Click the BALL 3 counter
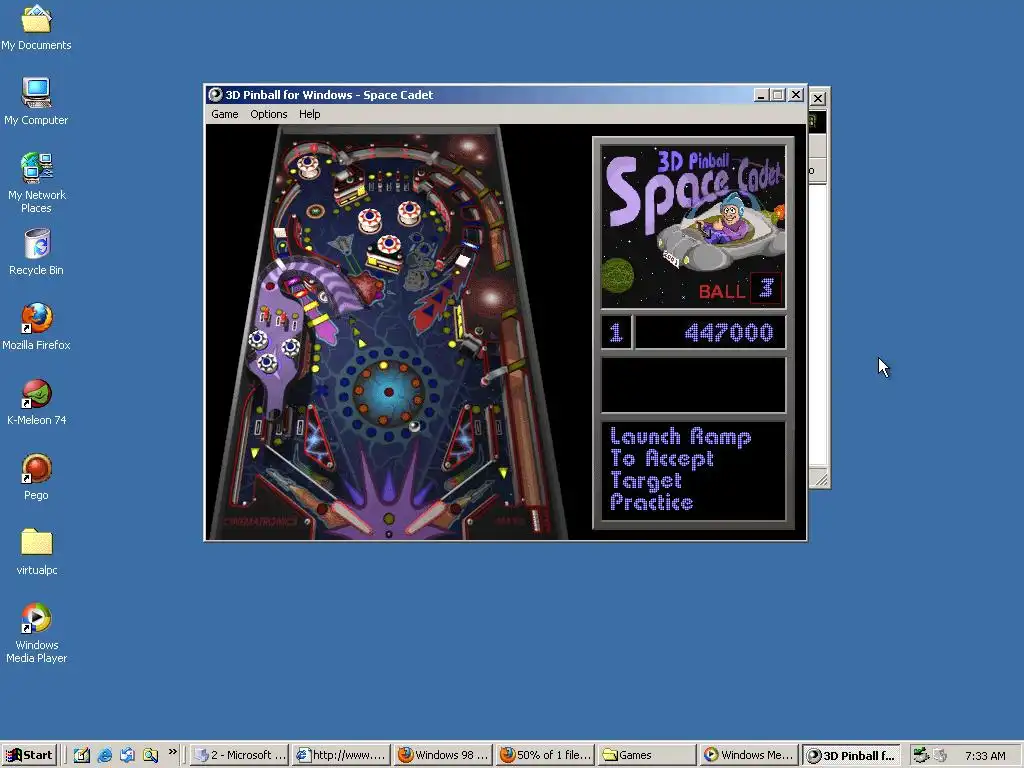Image resolution: width=1024 pixels, height=768 pixels. [x=740, y=289]
